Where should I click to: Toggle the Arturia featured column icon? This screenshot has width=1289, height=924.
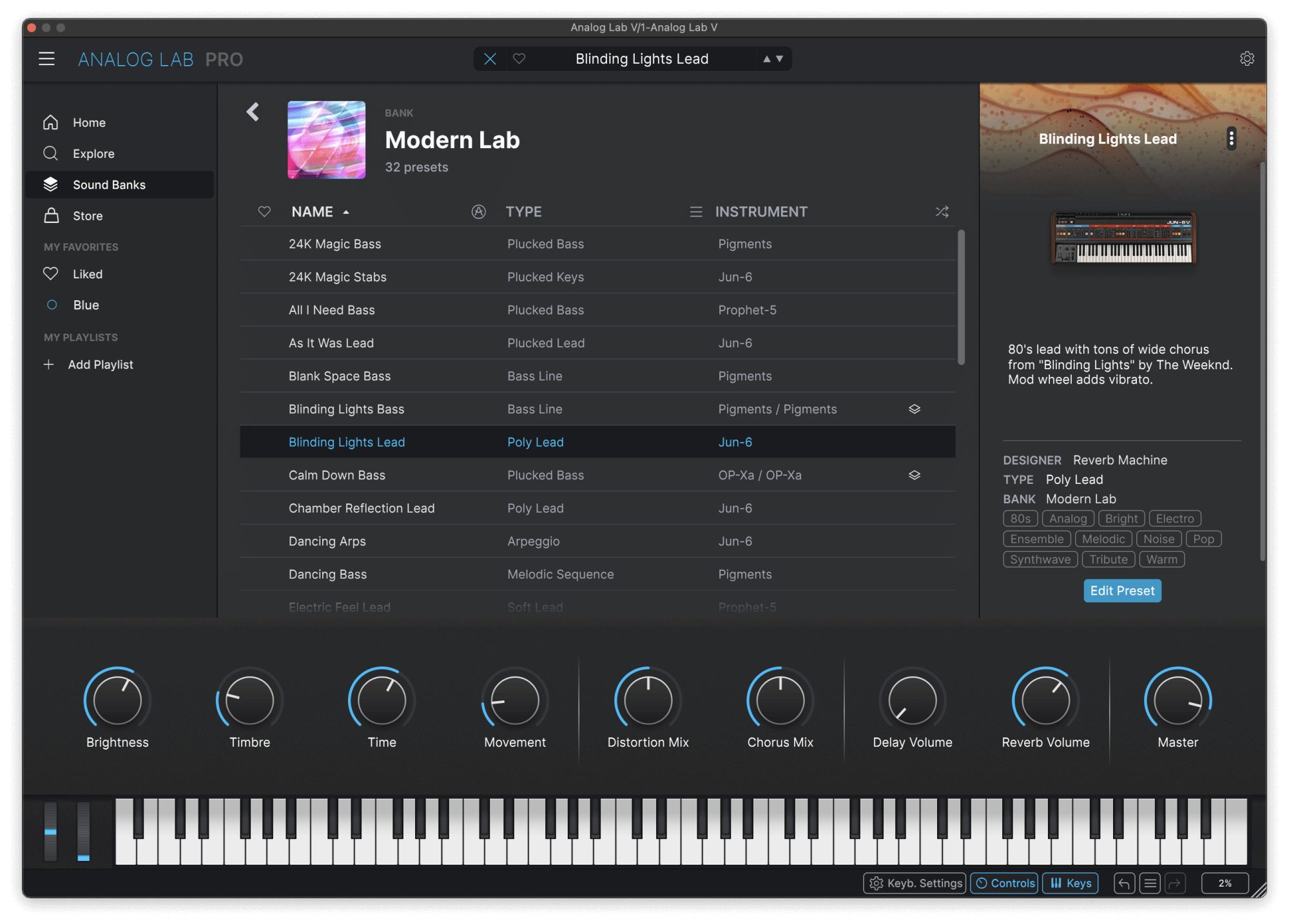point(478,211)
